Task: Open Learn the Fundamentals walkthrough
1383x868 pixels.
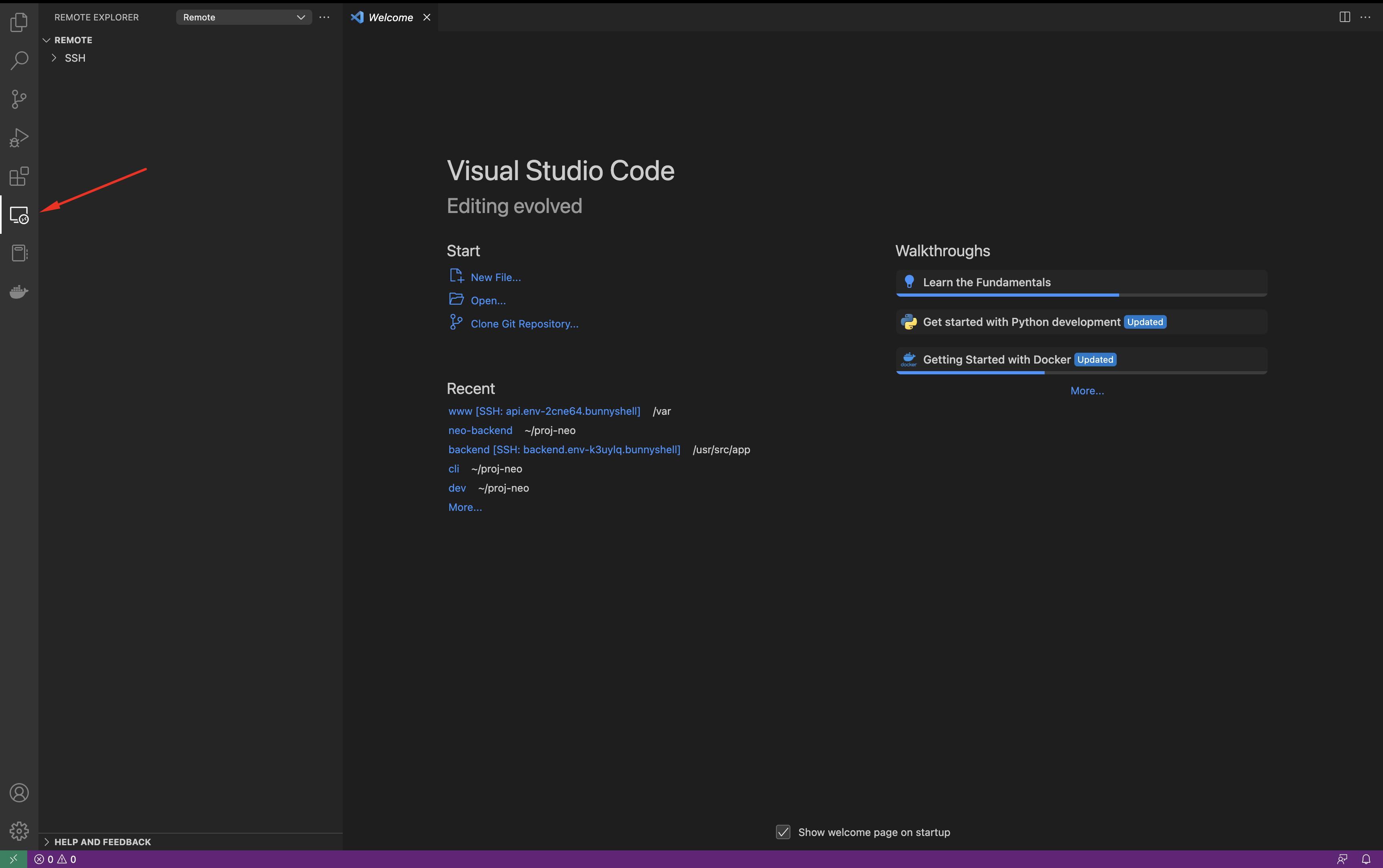Action: 986,282
